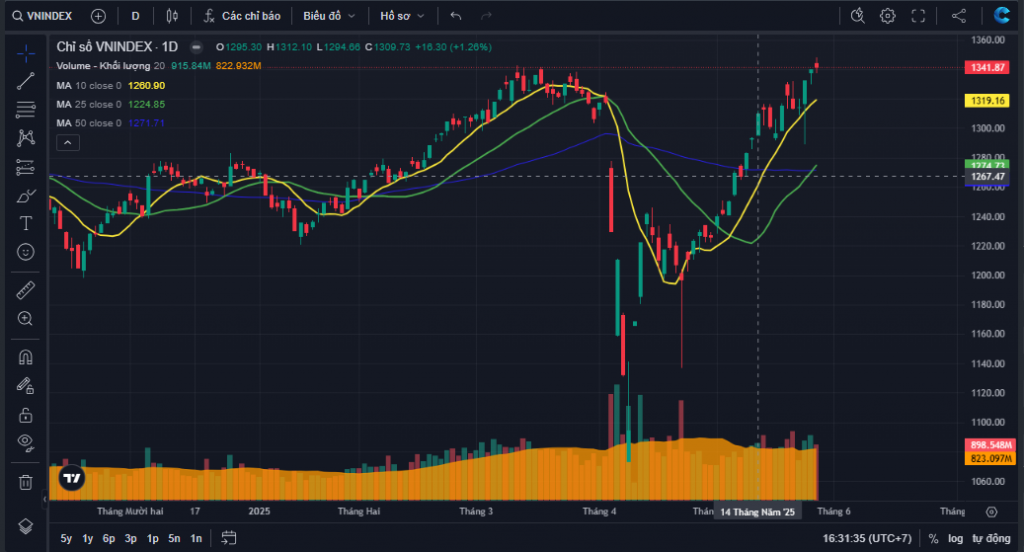1024x552 pixels.
Task: Select the MA 50 indicator legend
Action: click(x=89, y=123)
